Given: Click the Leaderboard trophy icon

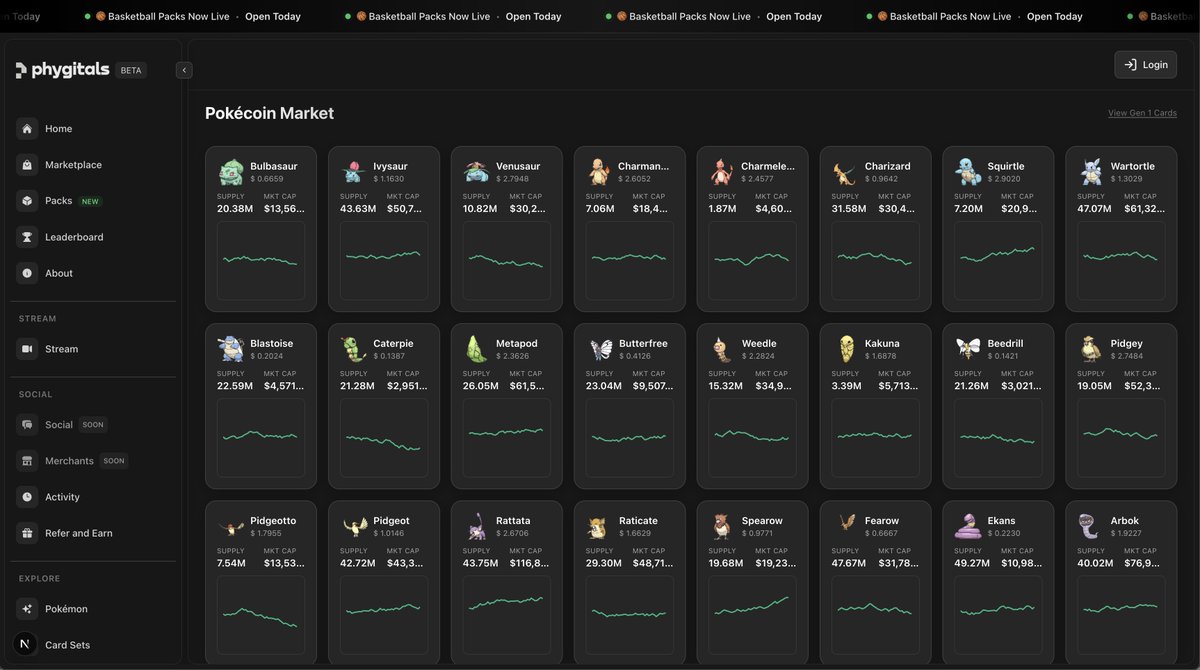Looking at the screenshot, I should [27, 237].
